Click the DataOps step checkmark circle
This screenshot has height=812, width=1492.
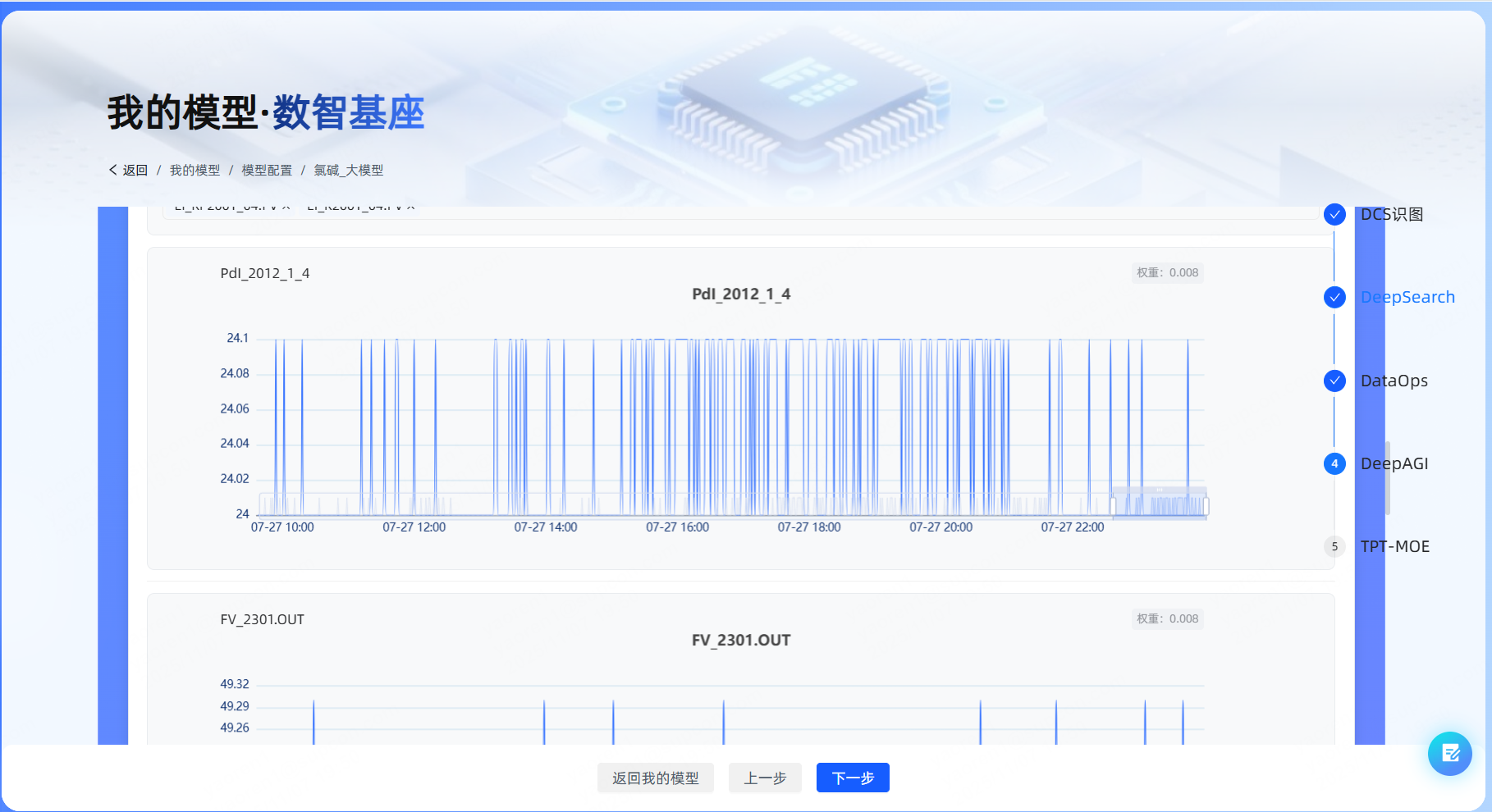click(x=1334, y=381)
